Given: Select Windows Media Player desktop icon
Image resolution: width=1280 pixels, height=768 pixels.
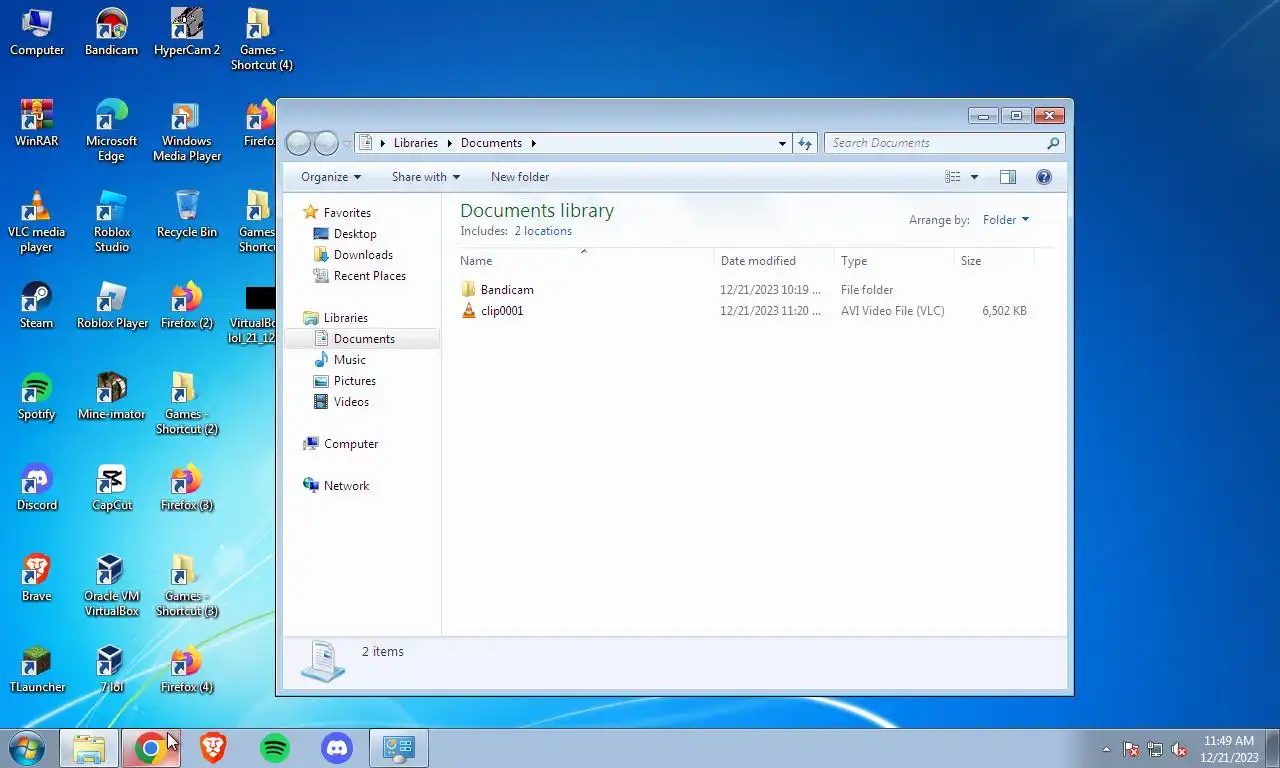Looking at the screenshot, I should [187, 130].
